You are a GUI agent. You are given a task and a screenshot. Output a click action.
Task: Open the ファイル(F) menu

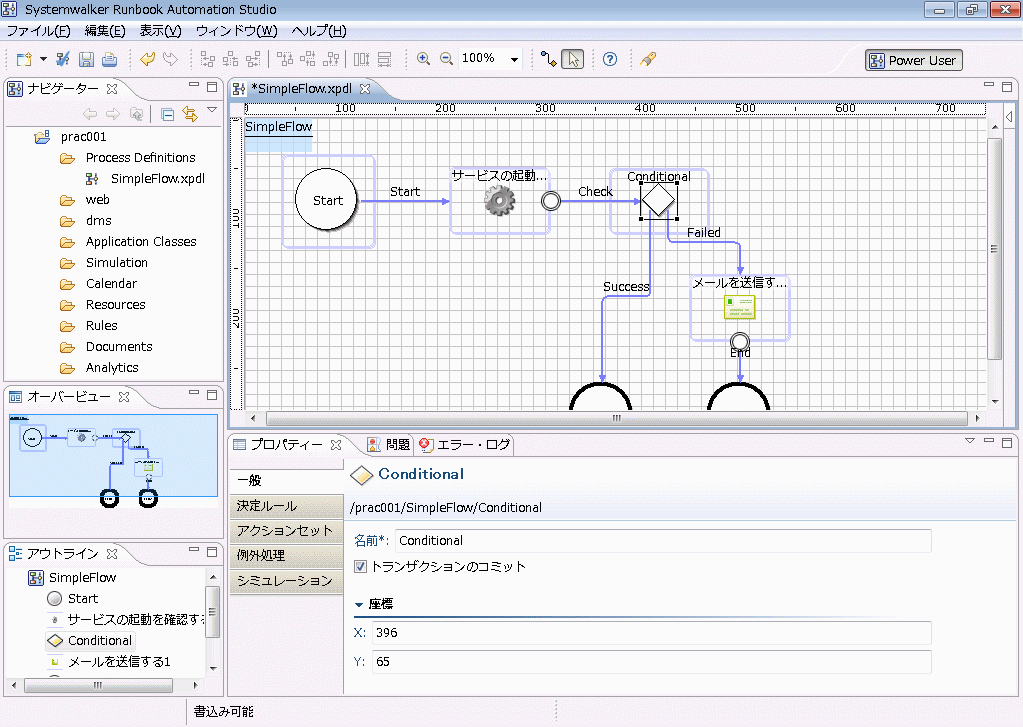[38, 31]
